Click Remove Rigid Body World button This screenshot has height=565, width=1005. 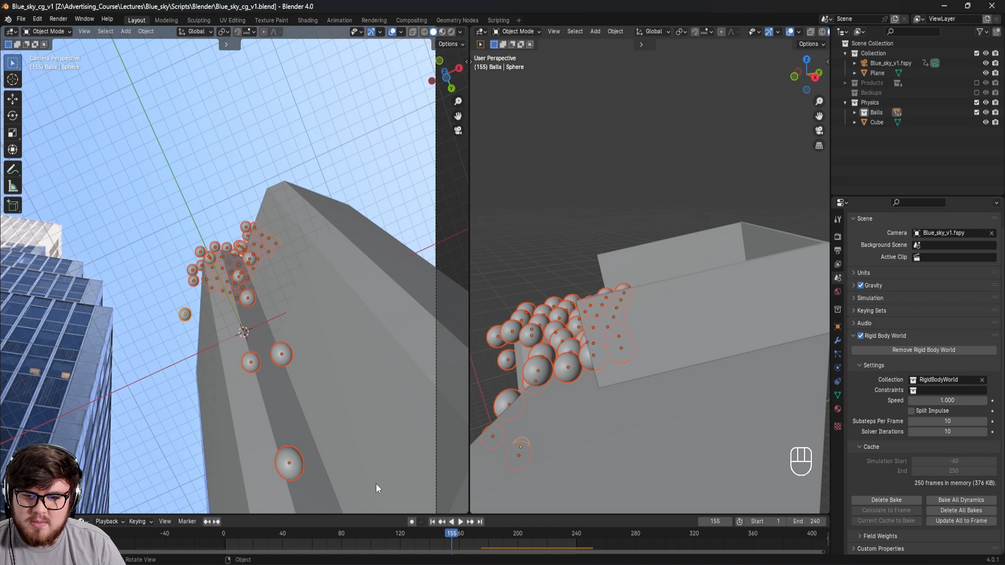[x=923, y=350]
